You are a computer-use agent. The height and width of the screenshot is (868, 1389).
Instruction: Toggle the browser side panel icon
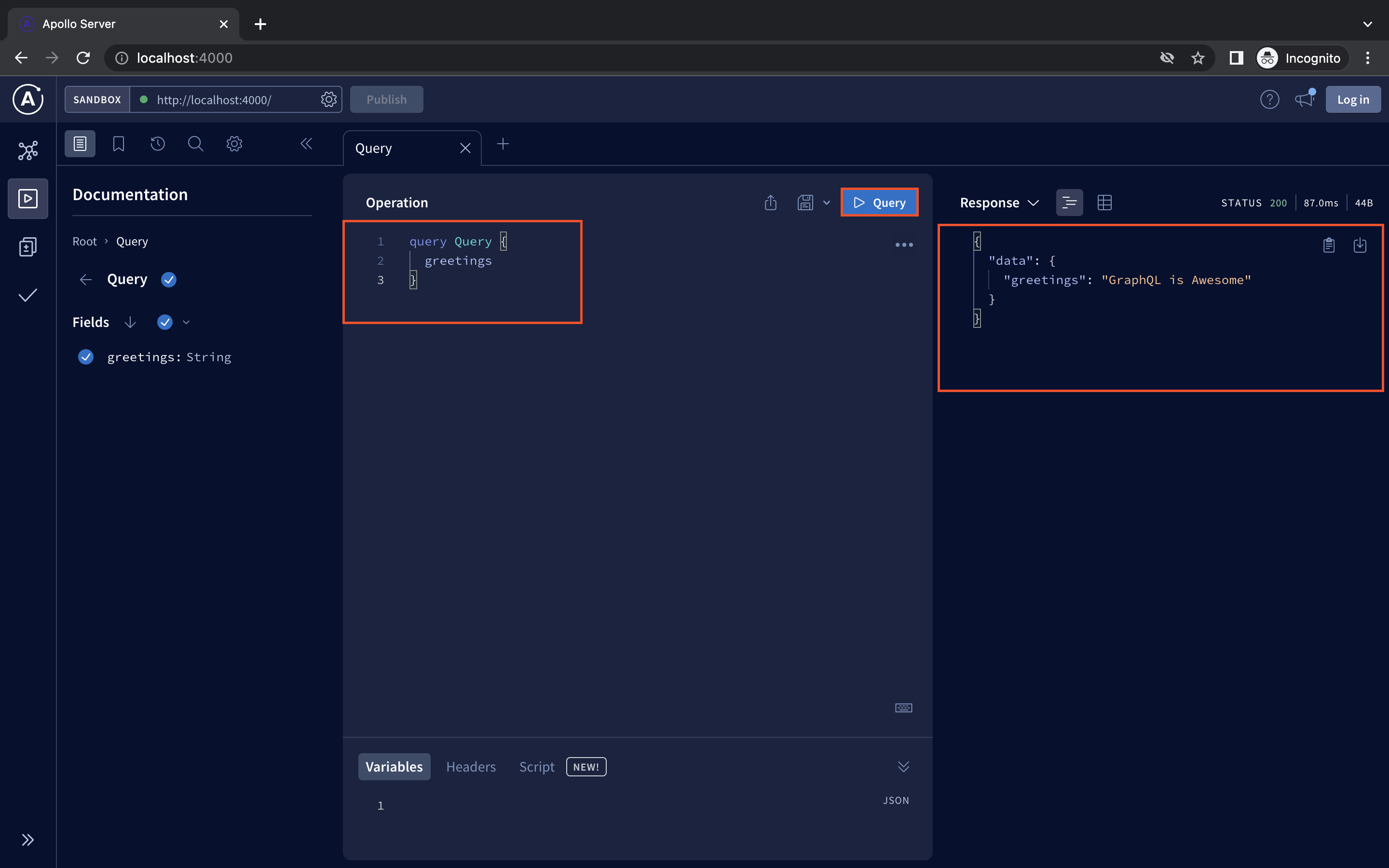pyautogui.click(x=1236, y=58)
